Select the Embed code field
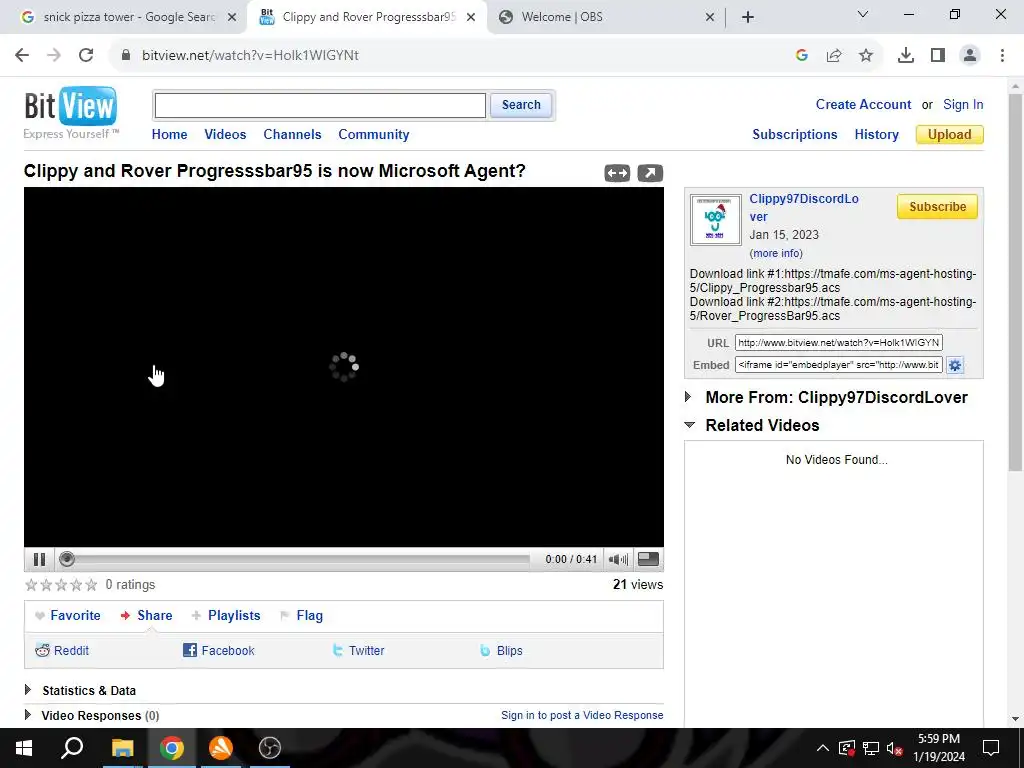The image size is (1024, 768). [838, 364]
